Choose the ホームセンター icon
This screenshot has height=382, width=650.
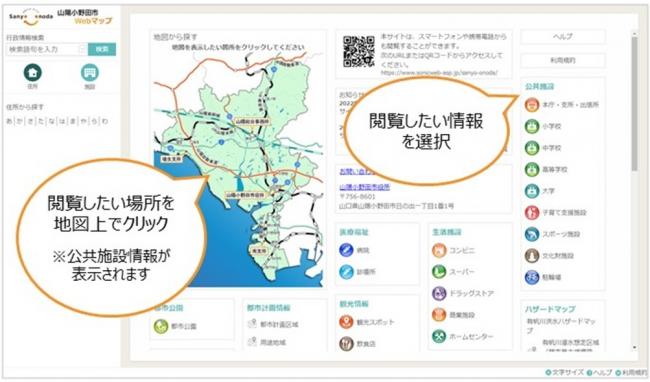point(439,336)
